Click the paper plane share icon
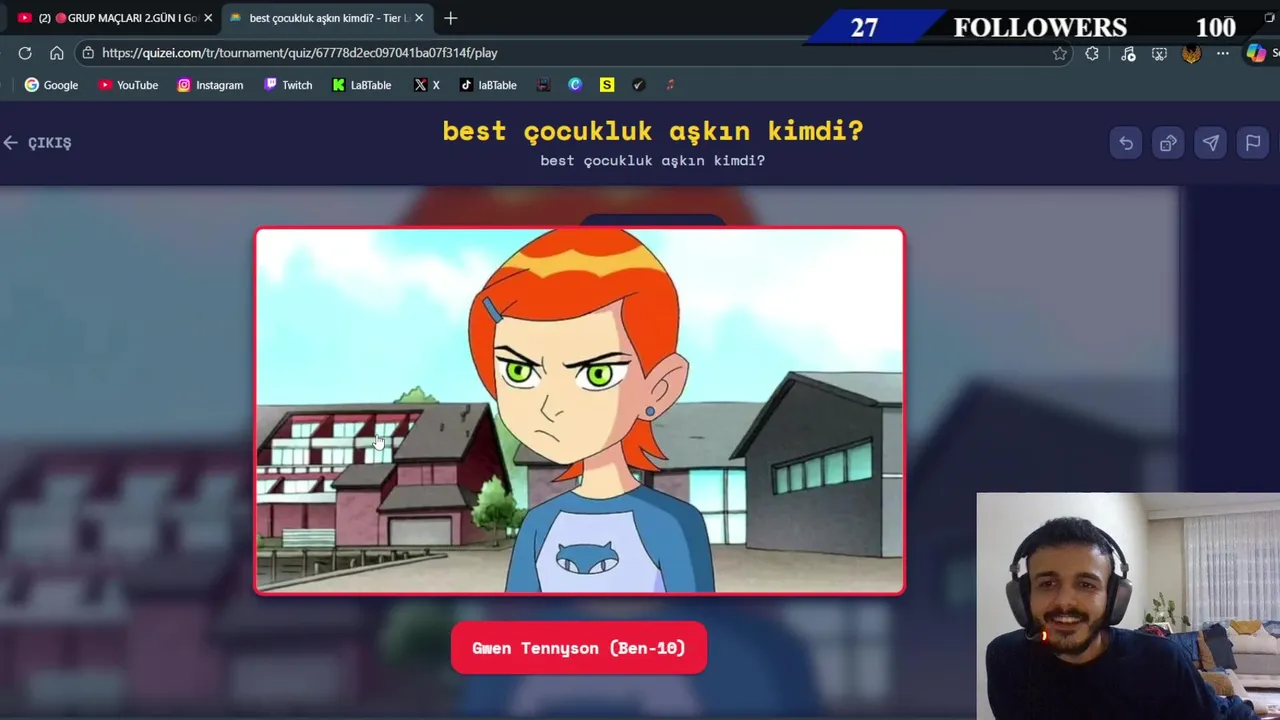The height and width of the screenshot is (720, 1280). click(1211, 143)
